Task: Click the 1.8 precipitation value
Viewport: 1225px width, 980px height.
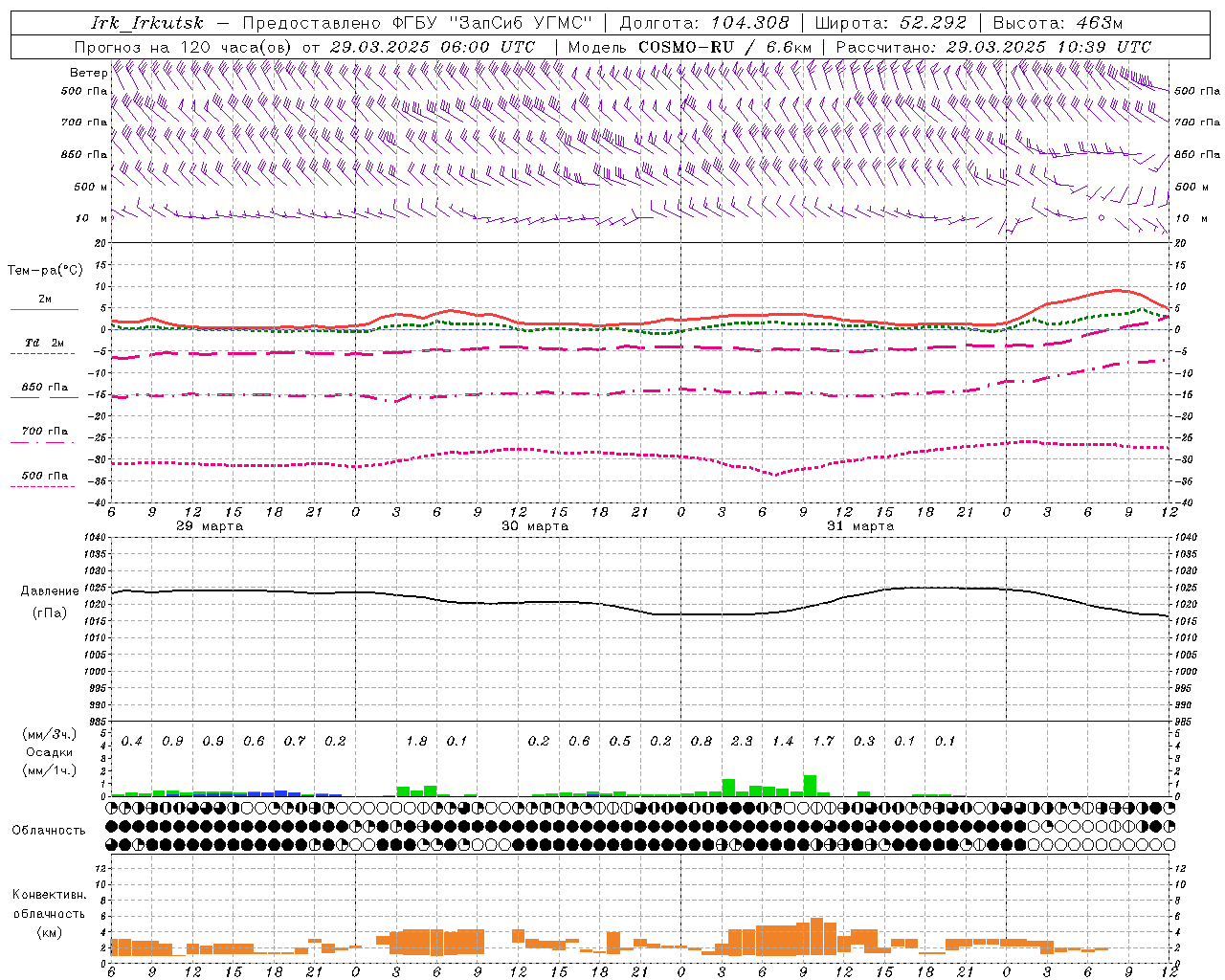Action: tap(416, 741)
